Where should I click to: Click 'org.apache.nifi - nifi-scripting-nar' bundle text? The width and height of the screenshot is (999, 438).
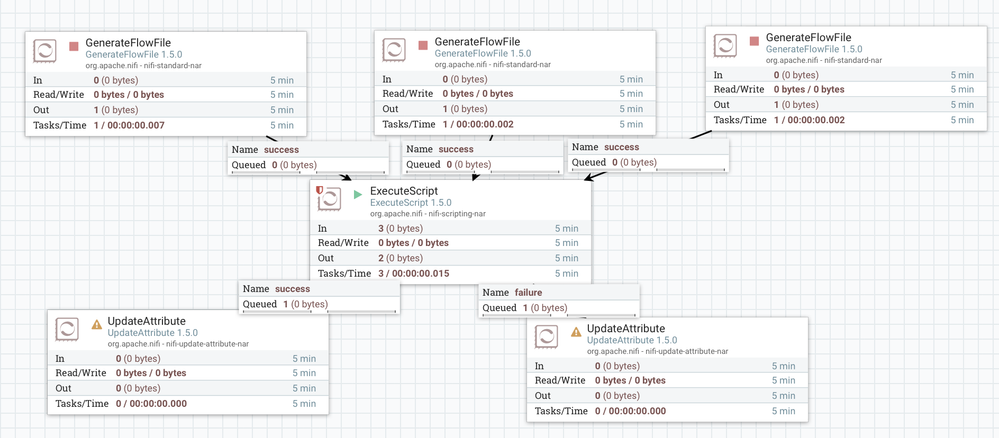click(428, 214)
